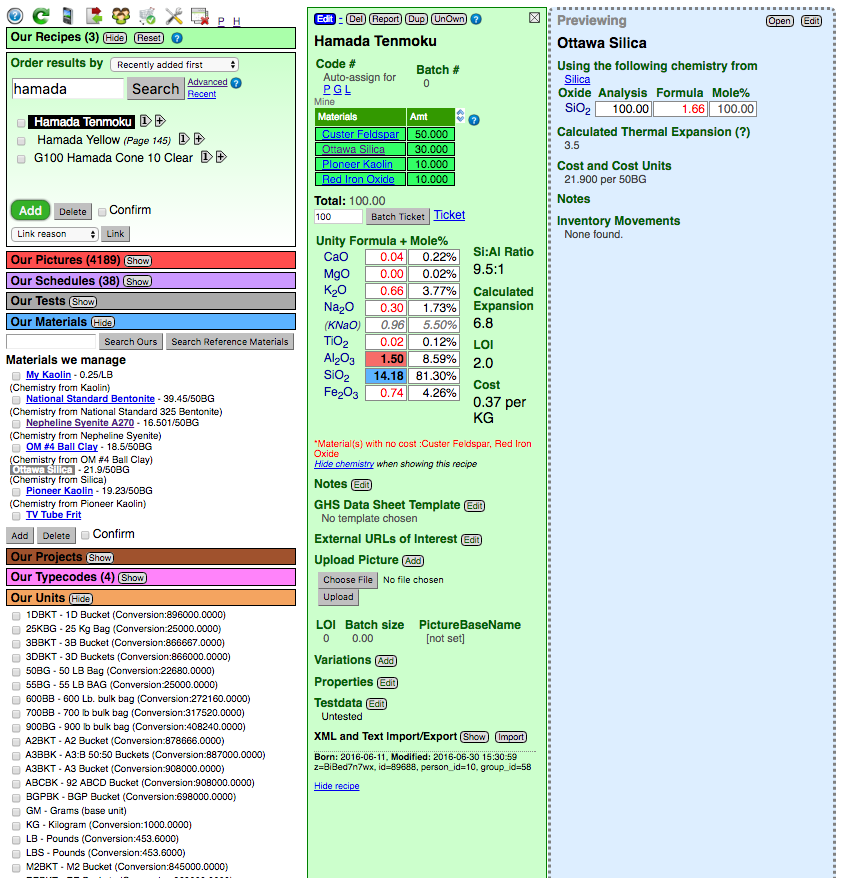The width and height of the screenshot is (845, 878).
Task: Enable Confirm checkbox beside recipes Delete button
Action: [x=102, y=212]
